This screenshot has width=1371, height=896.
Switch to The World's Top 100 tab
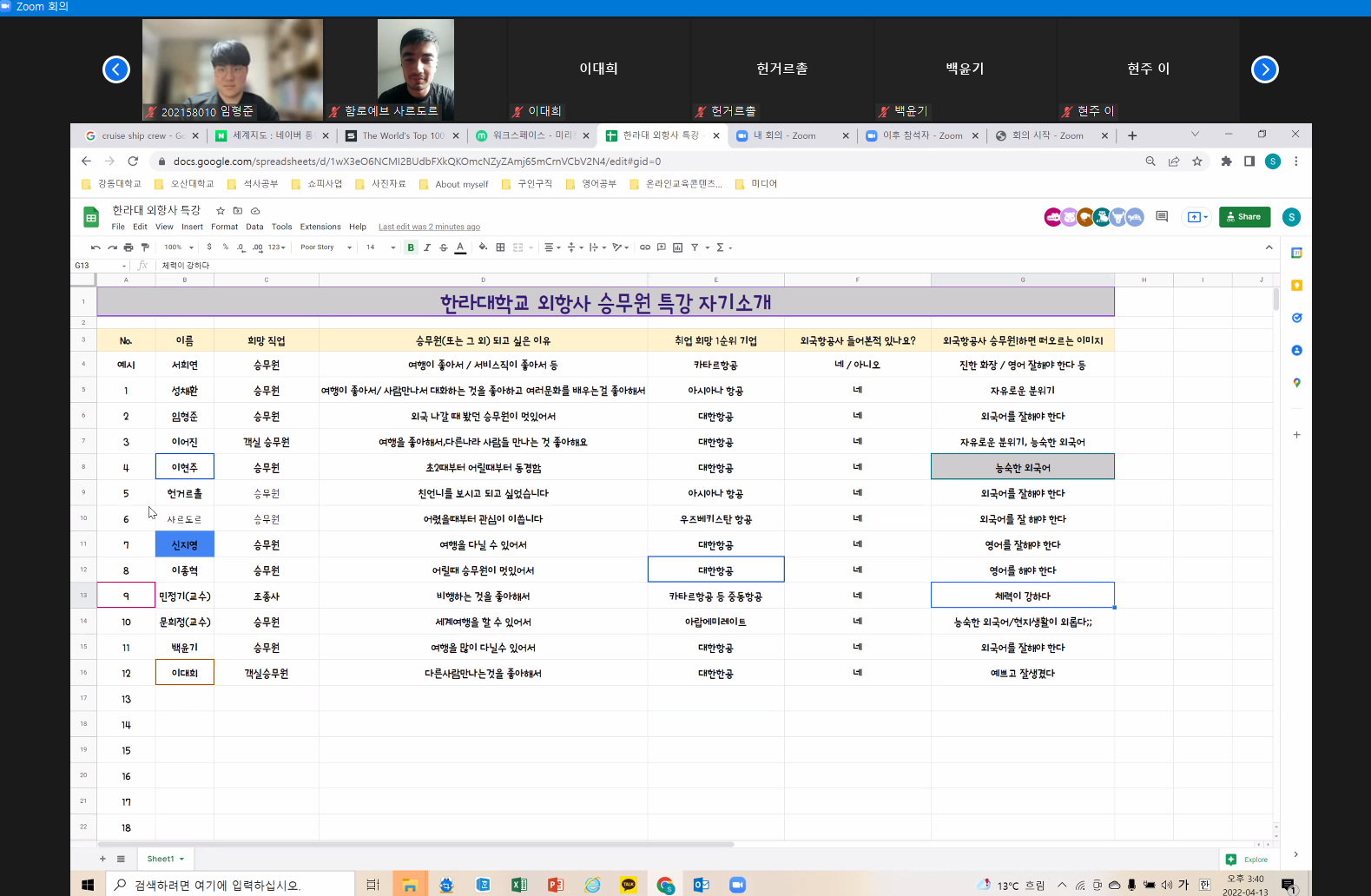tap(401, 135)
